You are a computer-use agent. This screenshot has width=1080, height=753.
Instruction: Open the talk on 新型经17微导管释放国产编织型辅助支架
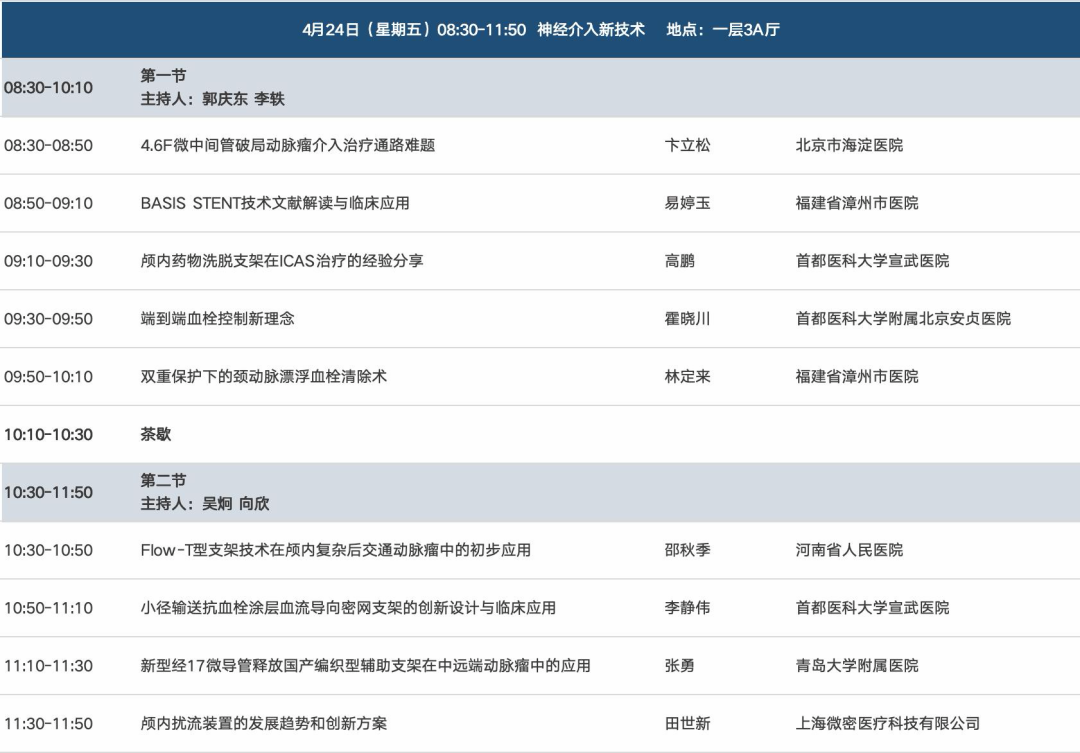365,666
